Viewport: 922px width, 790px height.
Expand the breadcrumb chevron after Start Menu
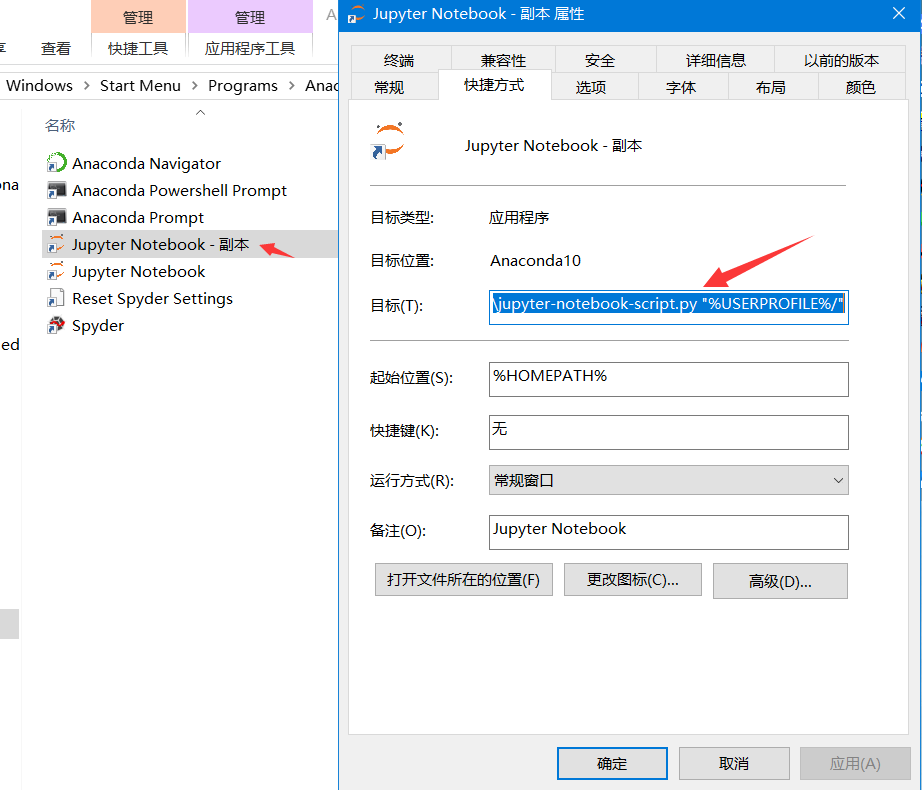(195, 86)
